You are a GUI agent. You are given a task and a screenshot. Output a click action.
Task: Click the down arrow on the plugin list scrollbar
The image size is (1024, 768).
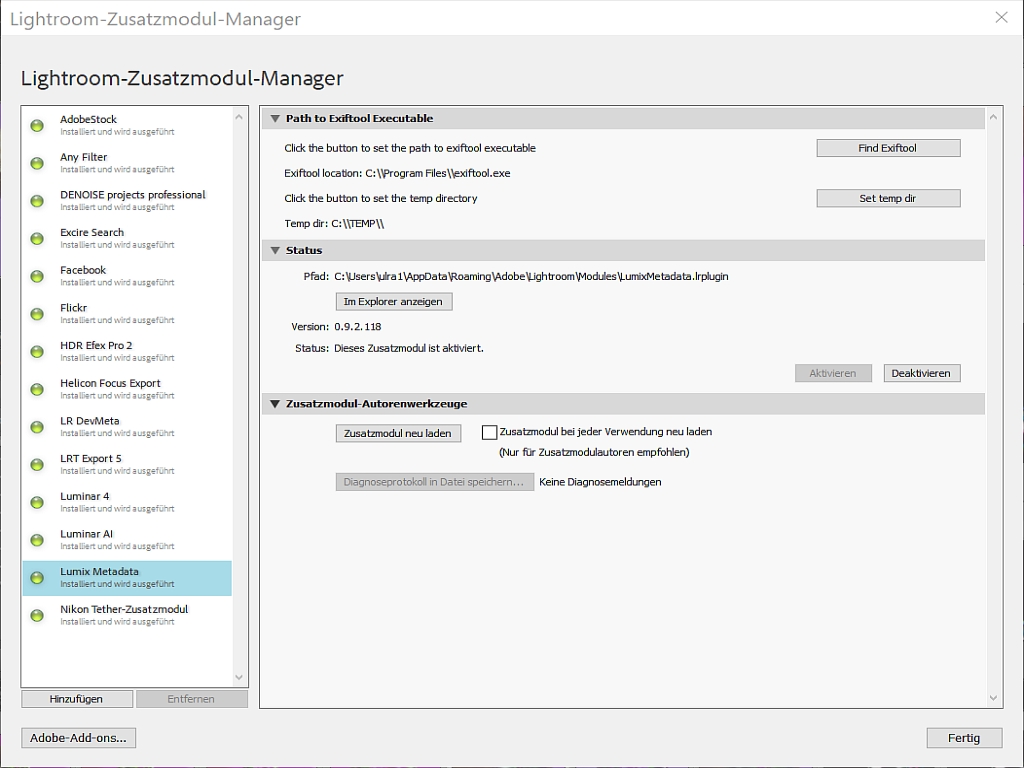click(239, 678)
